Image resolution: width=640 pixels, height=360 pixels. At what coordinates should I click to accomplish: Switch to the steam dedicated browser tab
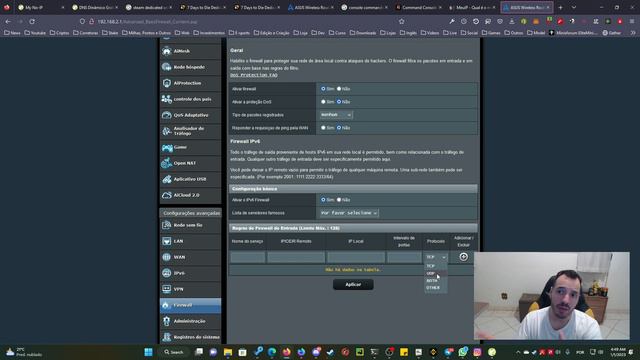tap(148, 7)
